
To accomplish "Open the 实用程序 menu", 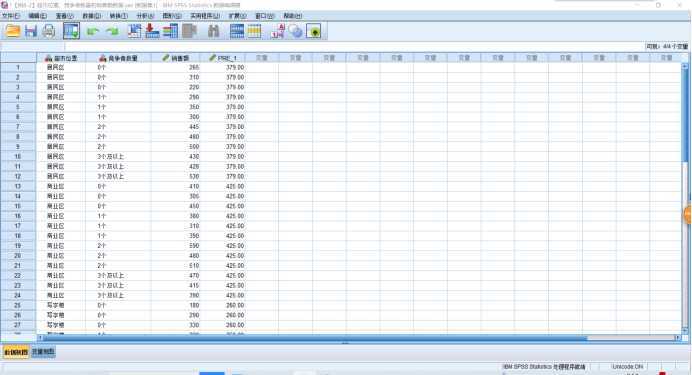I will pos(205,16).
